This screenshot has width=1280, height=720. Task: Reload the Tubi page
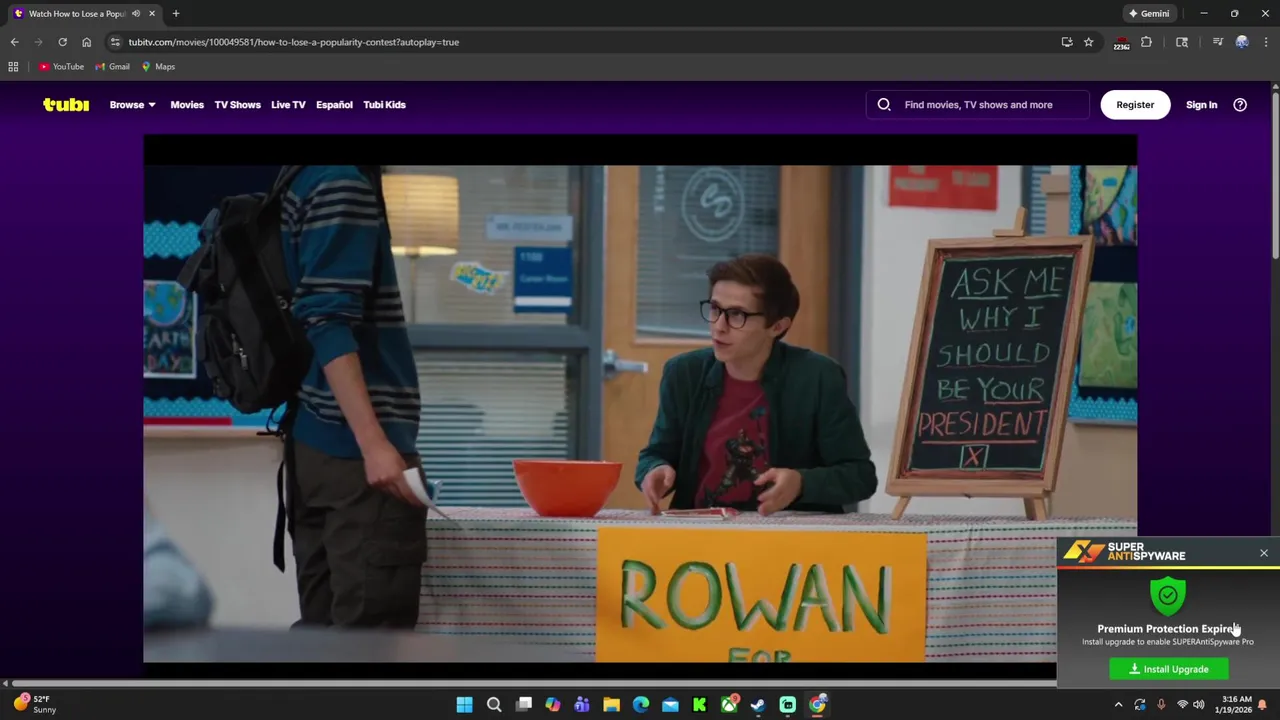62,42
